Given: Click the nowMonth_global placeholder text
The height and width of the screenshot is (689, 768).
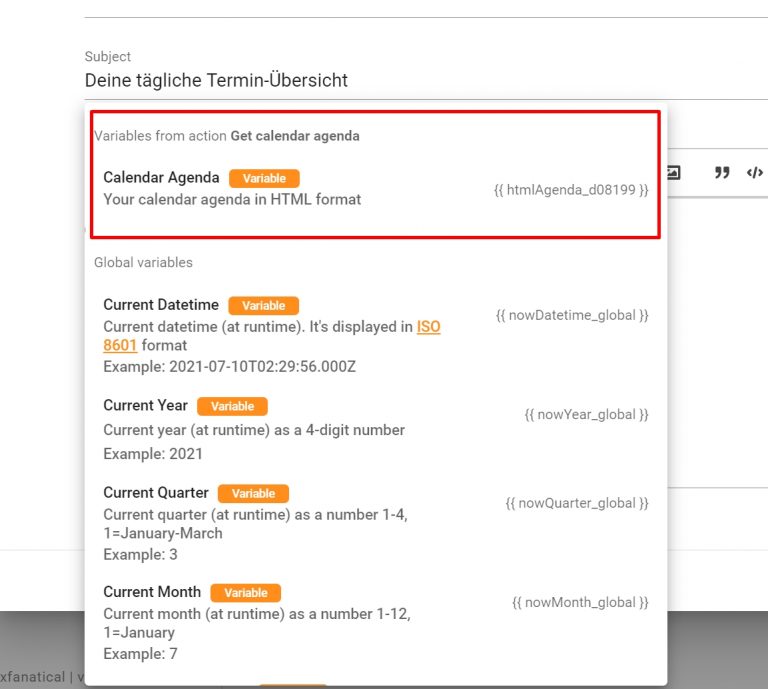Looking at the screenshot, I should [580, 602].
